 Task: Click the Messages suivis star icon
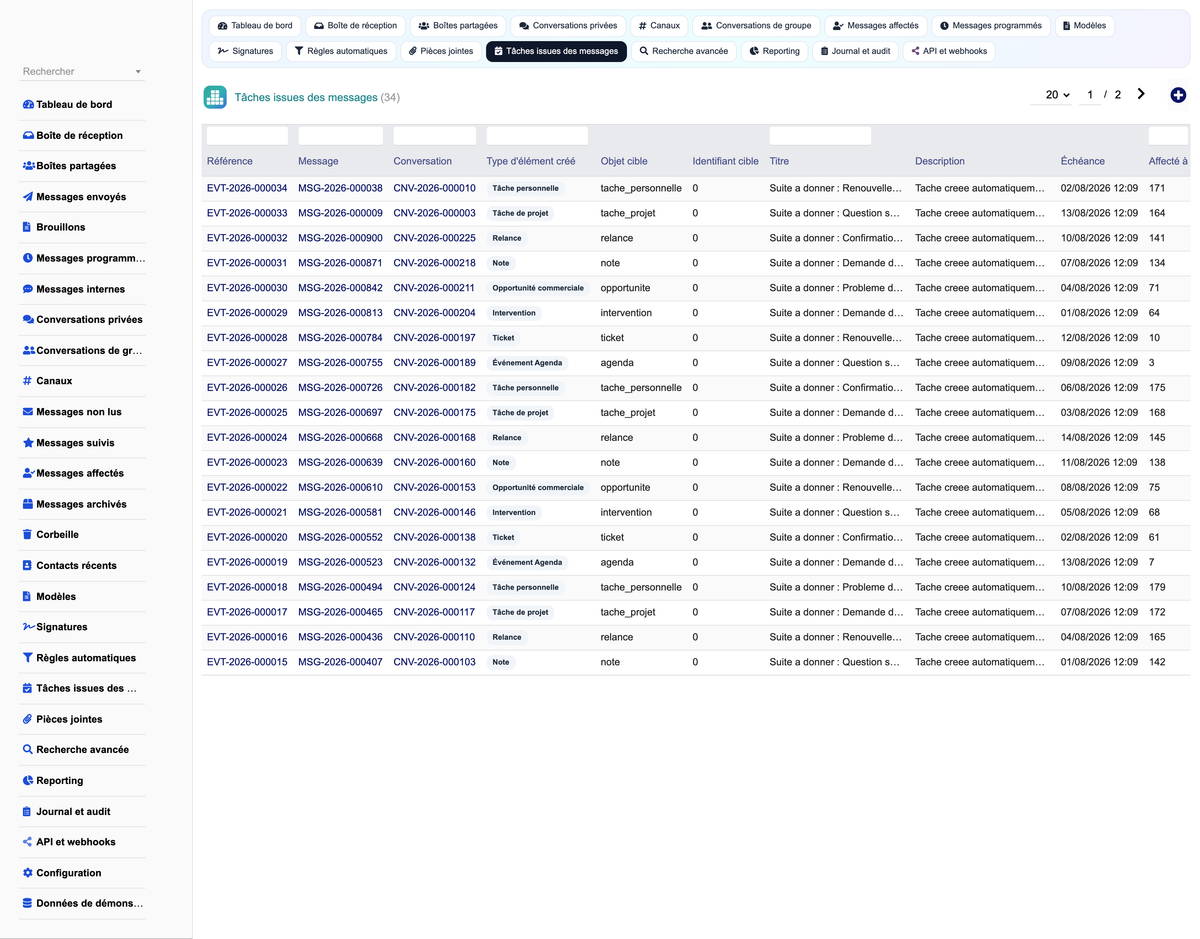click(28, 443)
